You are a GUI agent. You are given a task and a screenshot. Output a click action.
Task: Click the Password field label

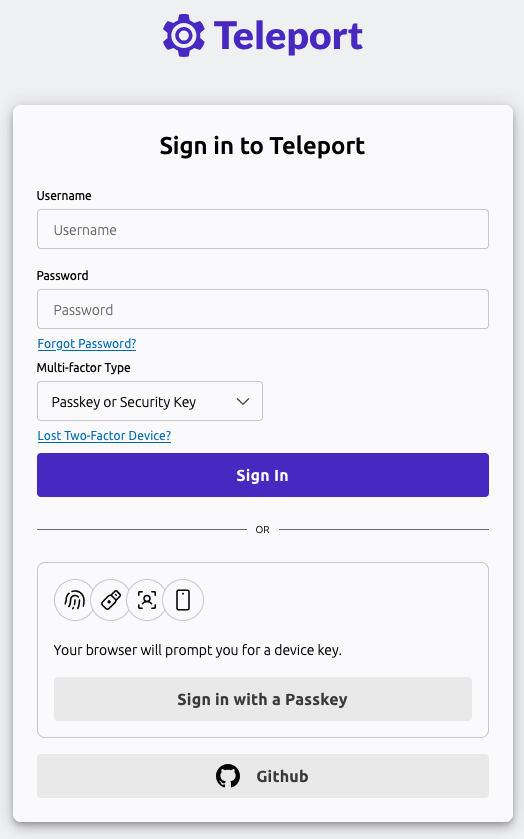pos(63,276)
